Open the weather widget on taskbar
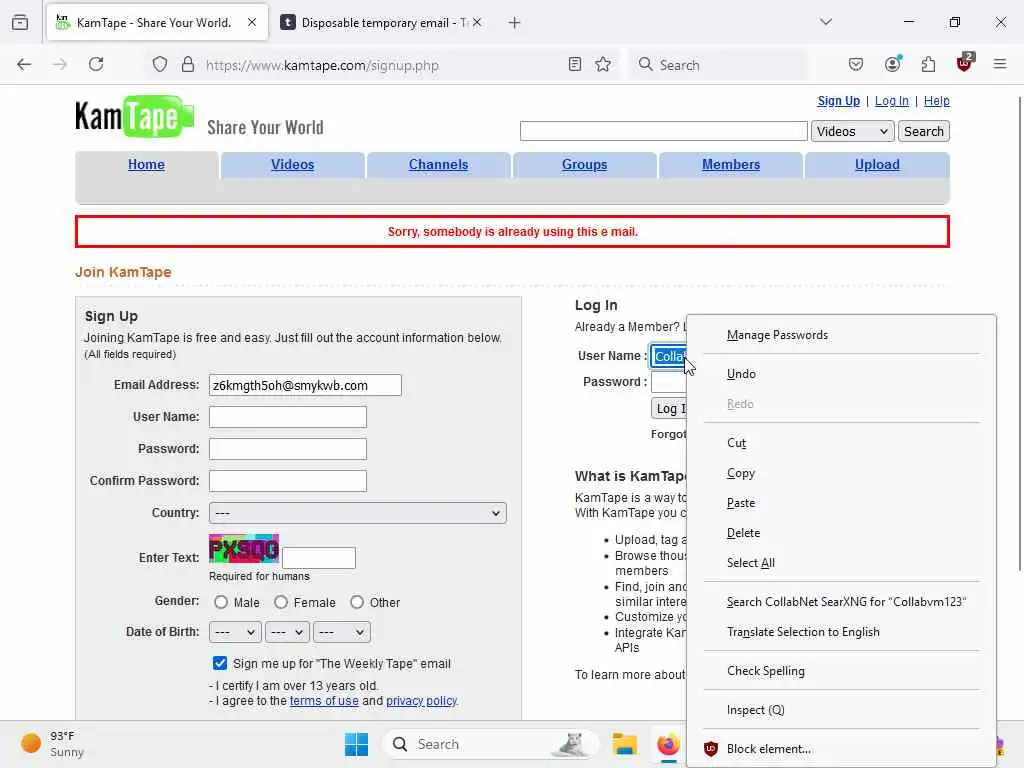This screenshot has width=1024, height=768. pyautogui.click(x=52, y=744)
